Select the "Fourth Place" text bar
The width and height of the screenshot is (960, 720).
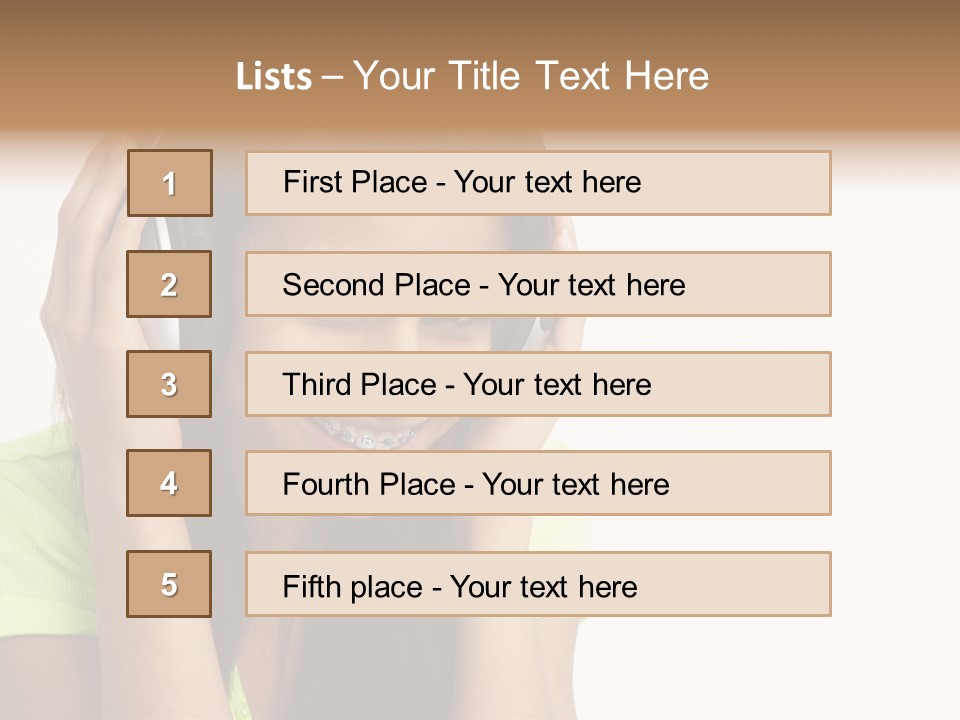click(x=538, y=483)
